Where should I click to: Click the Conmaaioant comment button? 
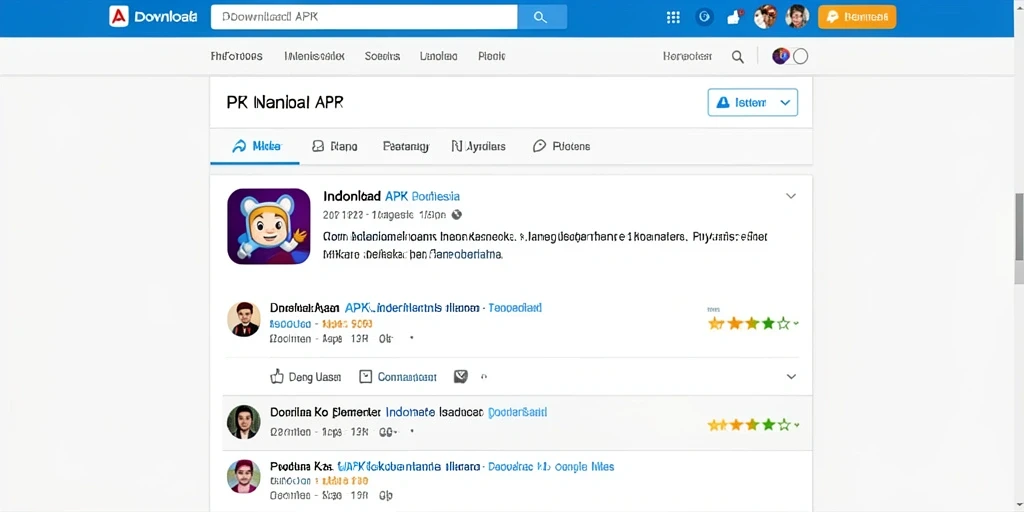point(398,377)
